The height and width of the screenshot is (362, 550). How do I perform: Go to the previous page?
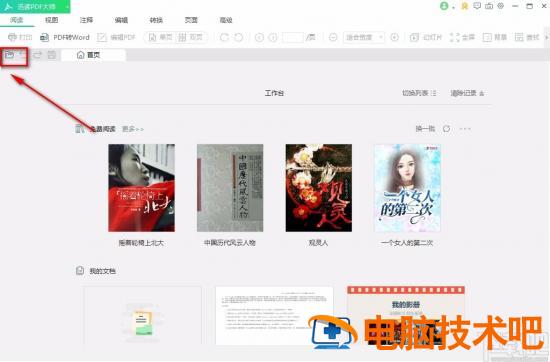(259, 37)
